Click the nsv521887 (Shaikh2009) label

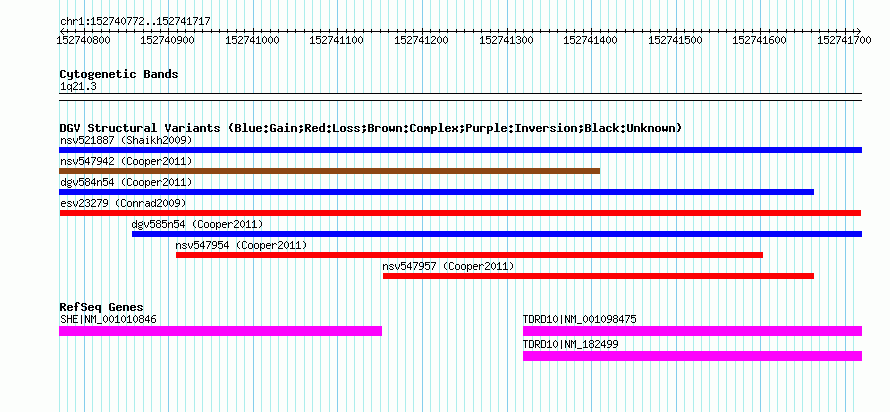click(126, 140)
